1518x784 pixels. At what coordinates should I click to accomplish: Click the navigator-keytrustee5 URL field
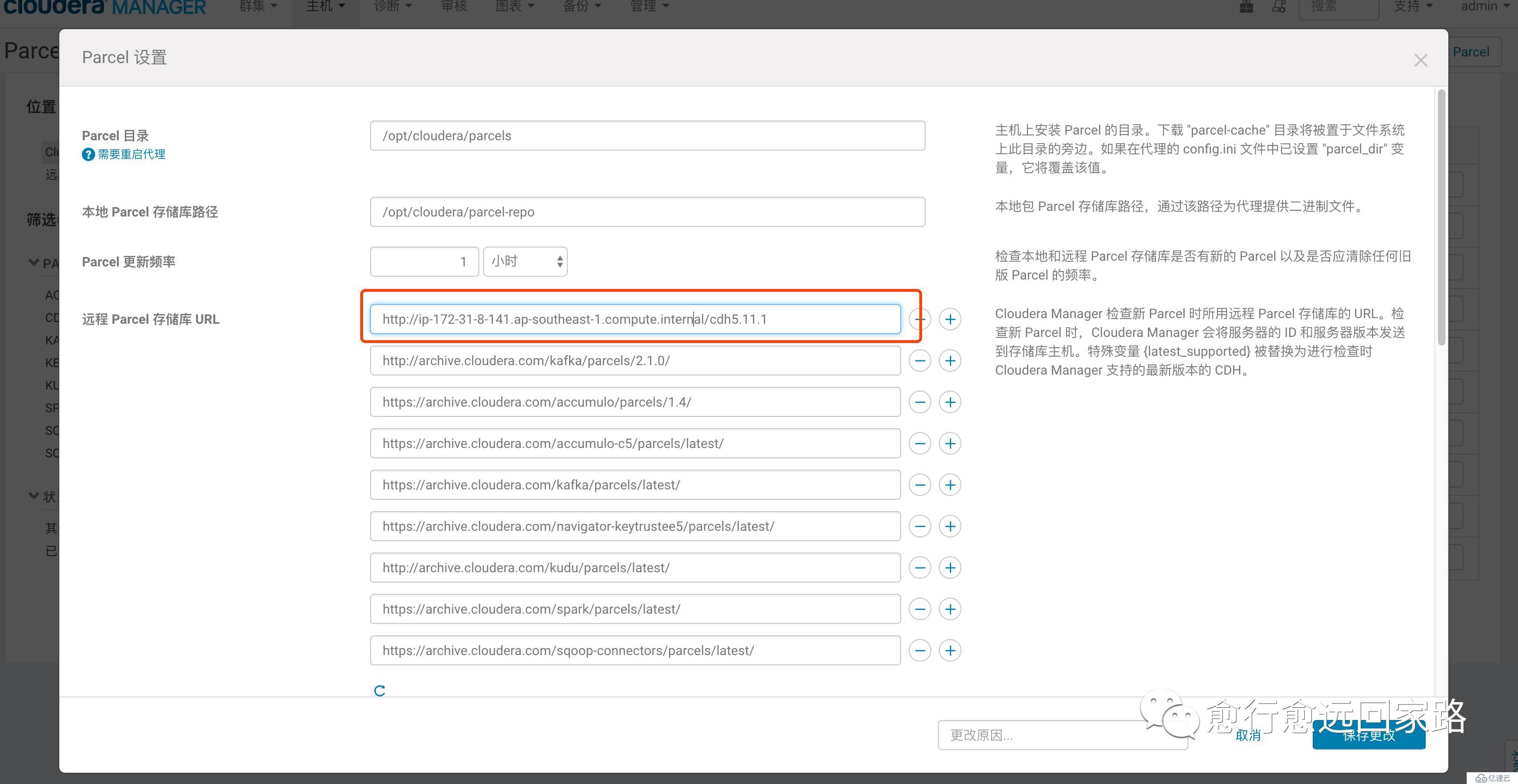click(x=635, y=526)
